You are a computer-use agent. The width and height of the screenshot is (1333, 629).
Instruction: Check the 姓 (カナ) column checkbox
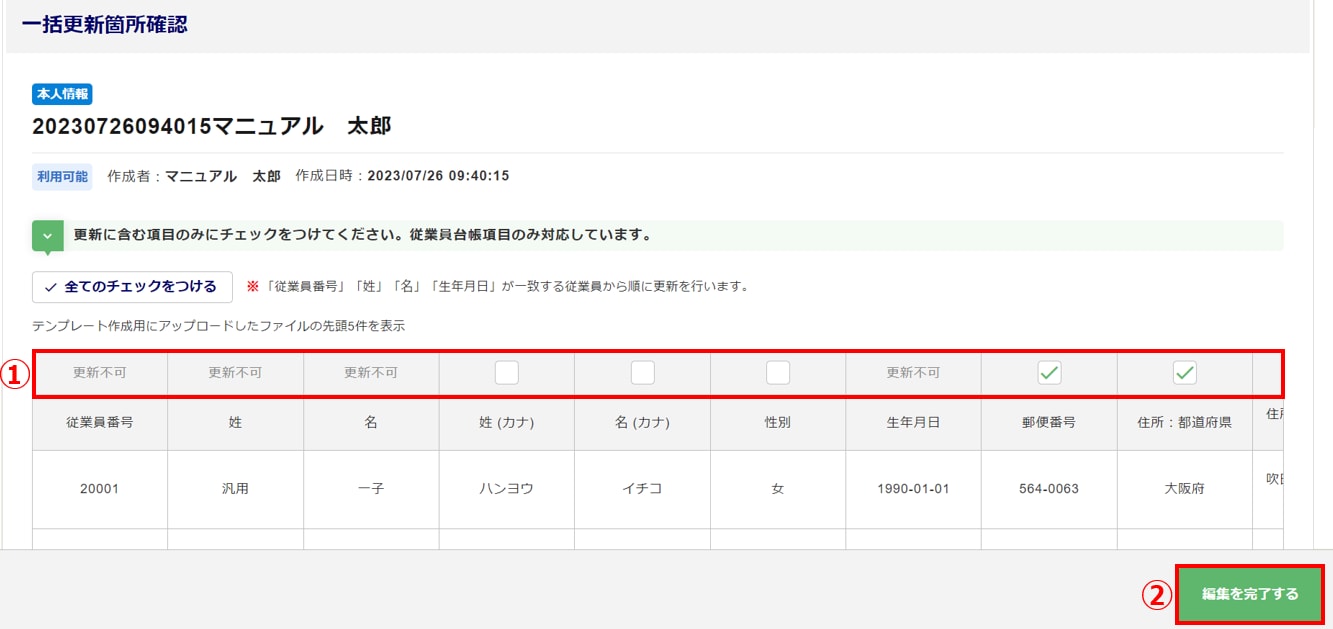coord(506,372)
